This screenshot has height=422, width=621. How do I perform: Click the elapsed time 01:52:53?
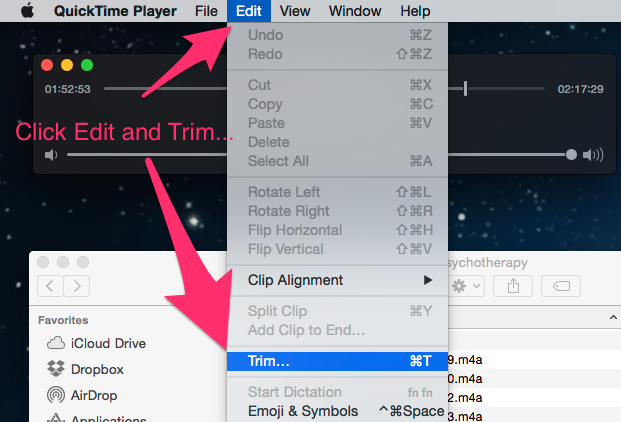tap(67, 89)
